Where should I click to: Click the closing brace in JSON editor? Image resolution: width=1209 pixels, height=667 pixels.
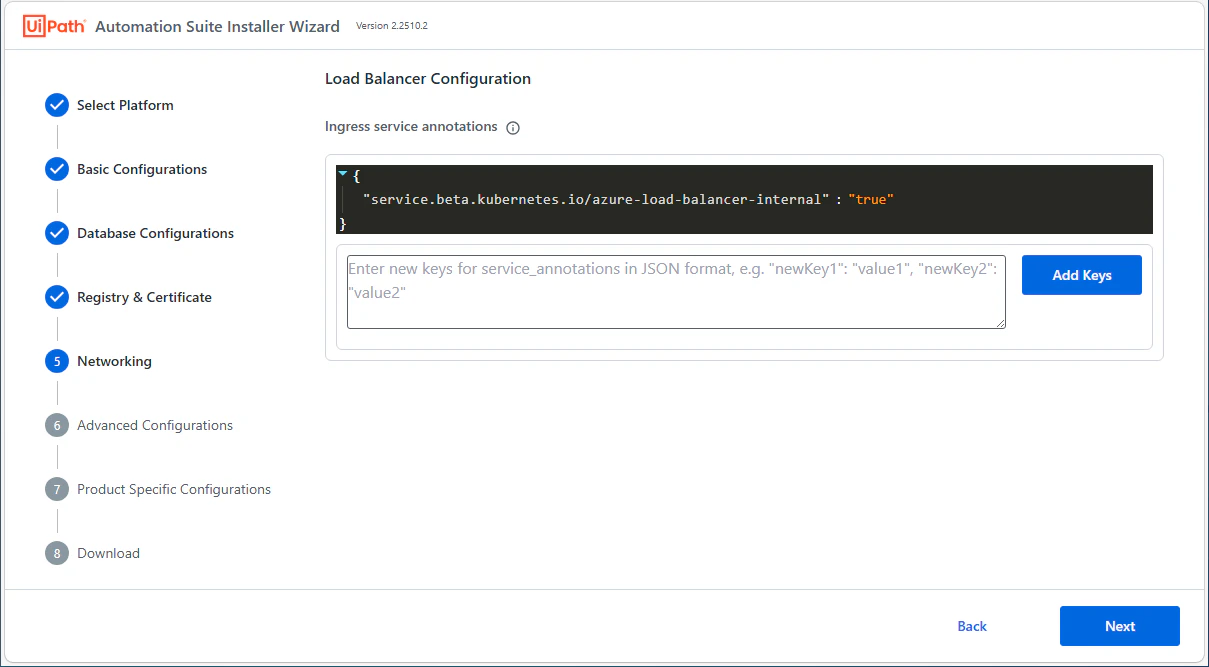point(343,222)
